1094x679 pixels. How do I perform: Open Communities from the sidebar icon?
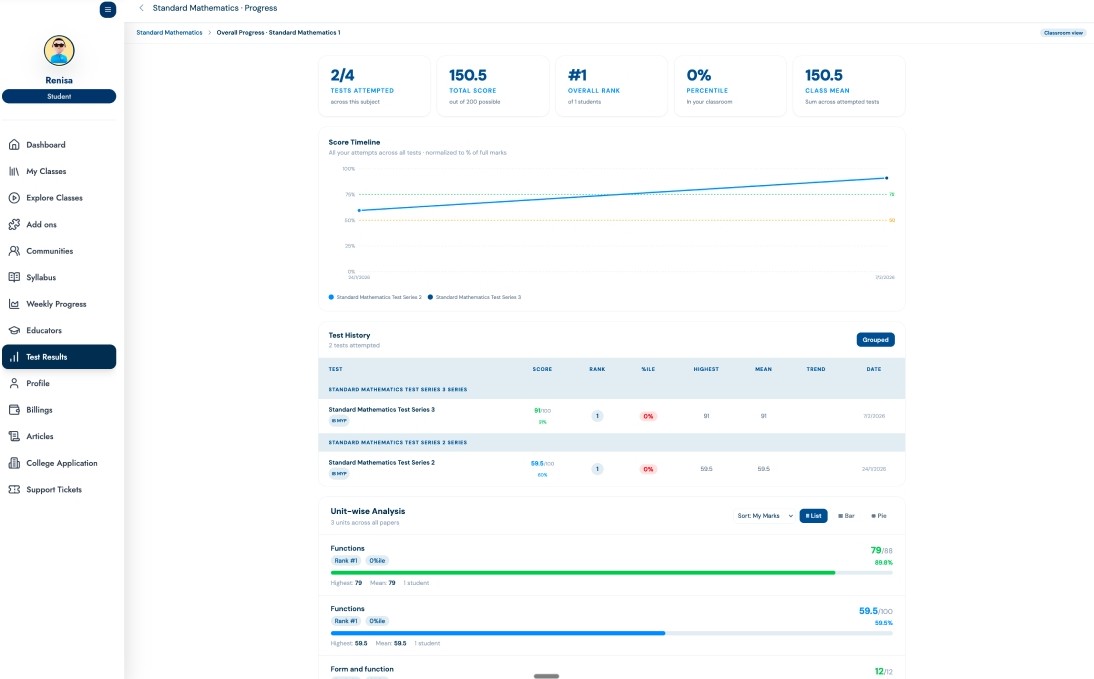[14, 251]
